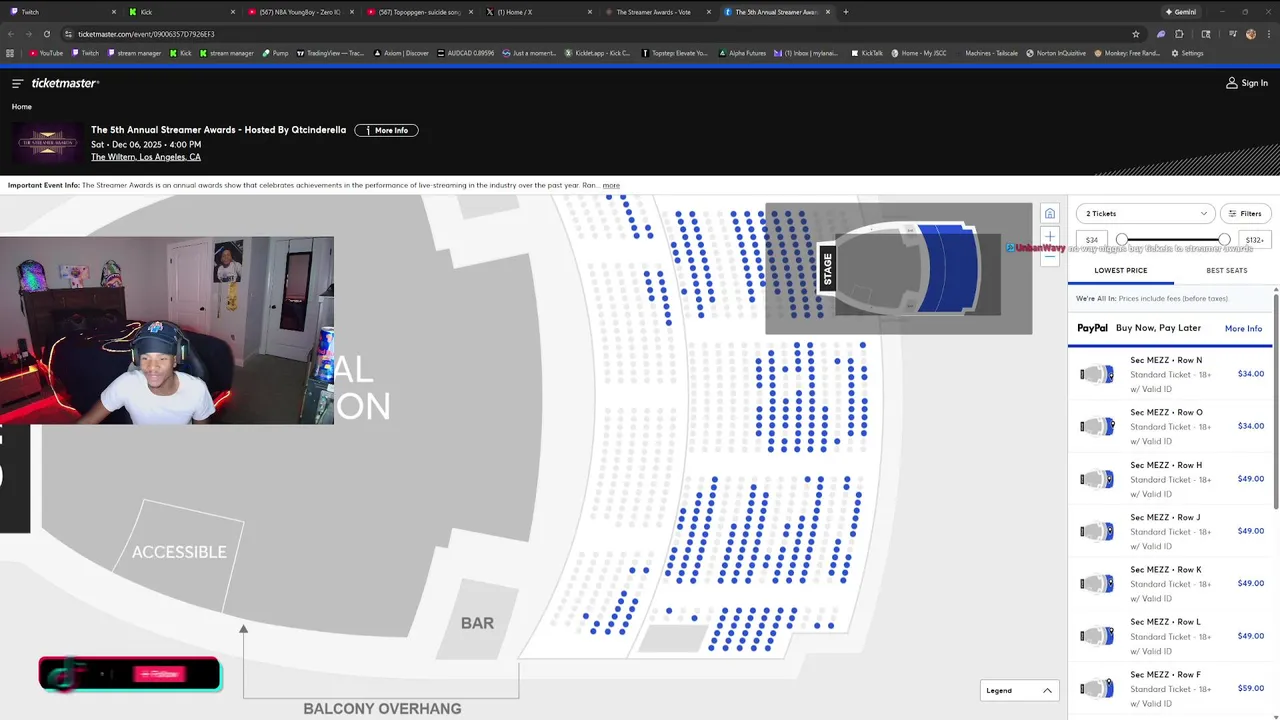
Task: Open PayPal More Info link
Action: coord(1243,328)
